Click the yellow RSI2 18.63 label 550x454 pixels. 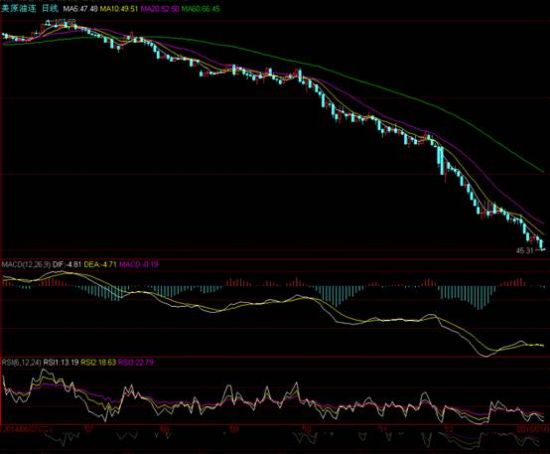98,362
